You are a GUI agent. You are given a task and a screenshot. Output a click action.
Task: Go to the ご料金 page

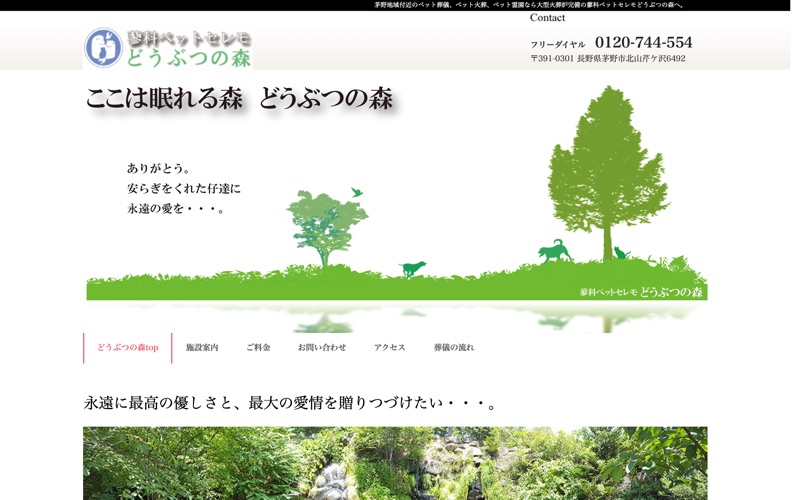click(258, 348)
